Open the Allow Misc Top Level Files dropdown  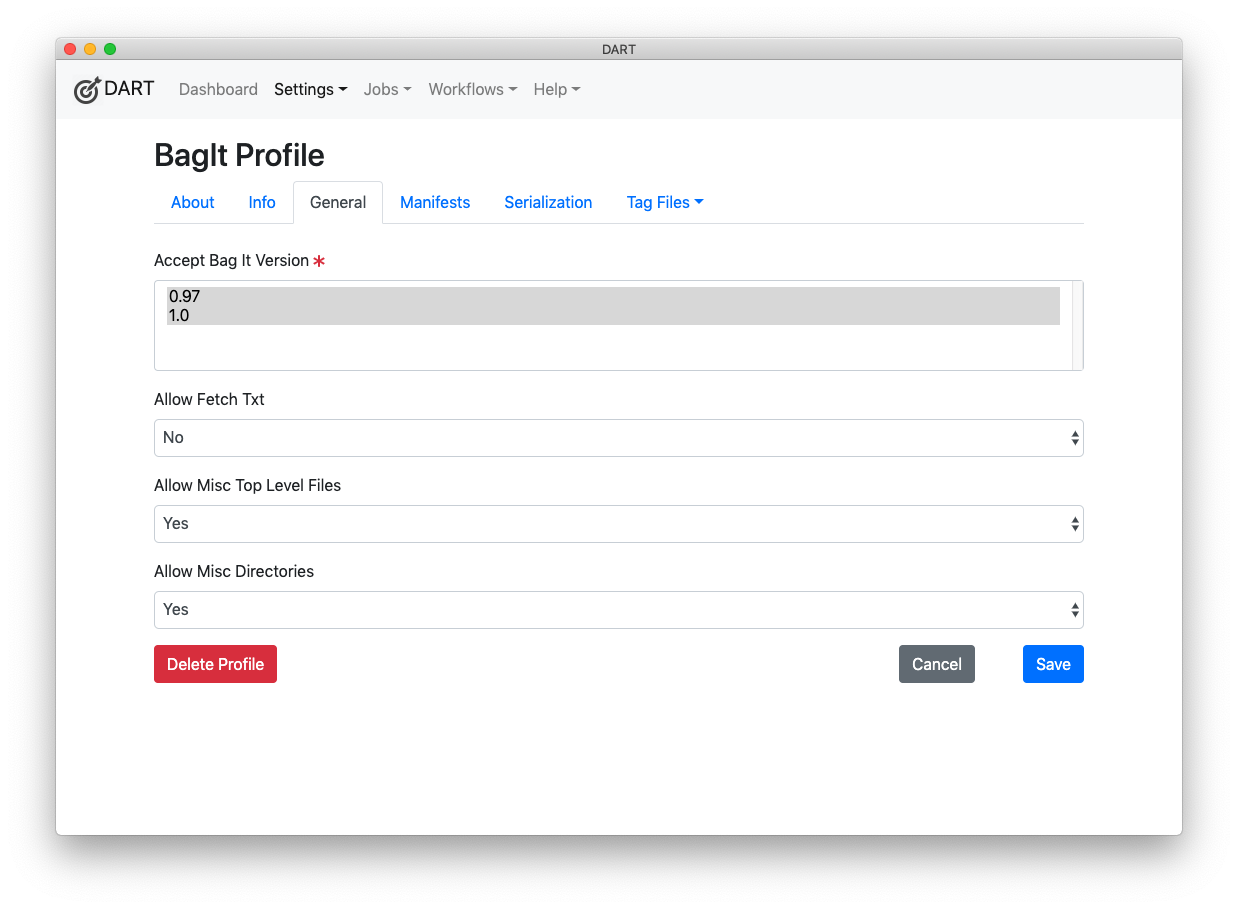tap(618, 523)
